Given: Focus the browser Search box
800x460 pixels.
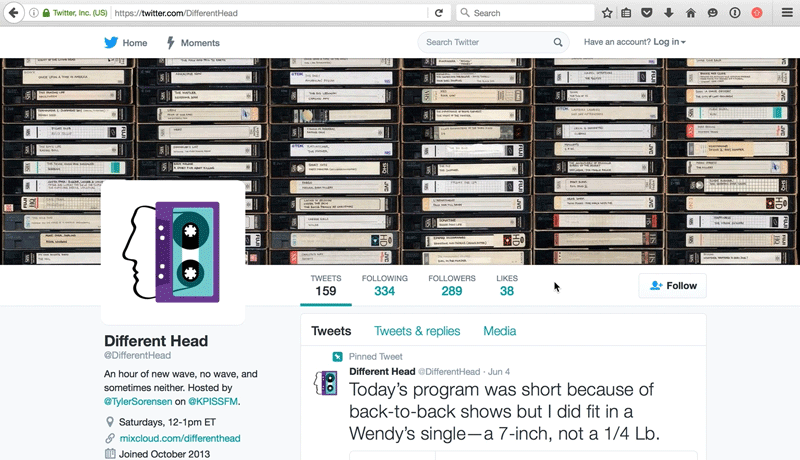Looking at the screenshot, I should [x=525, y=13].
